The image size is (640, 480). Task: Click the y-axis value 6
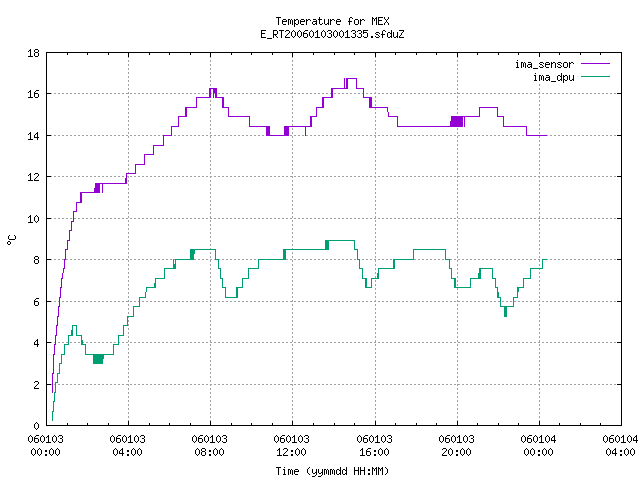pos(37,302)
